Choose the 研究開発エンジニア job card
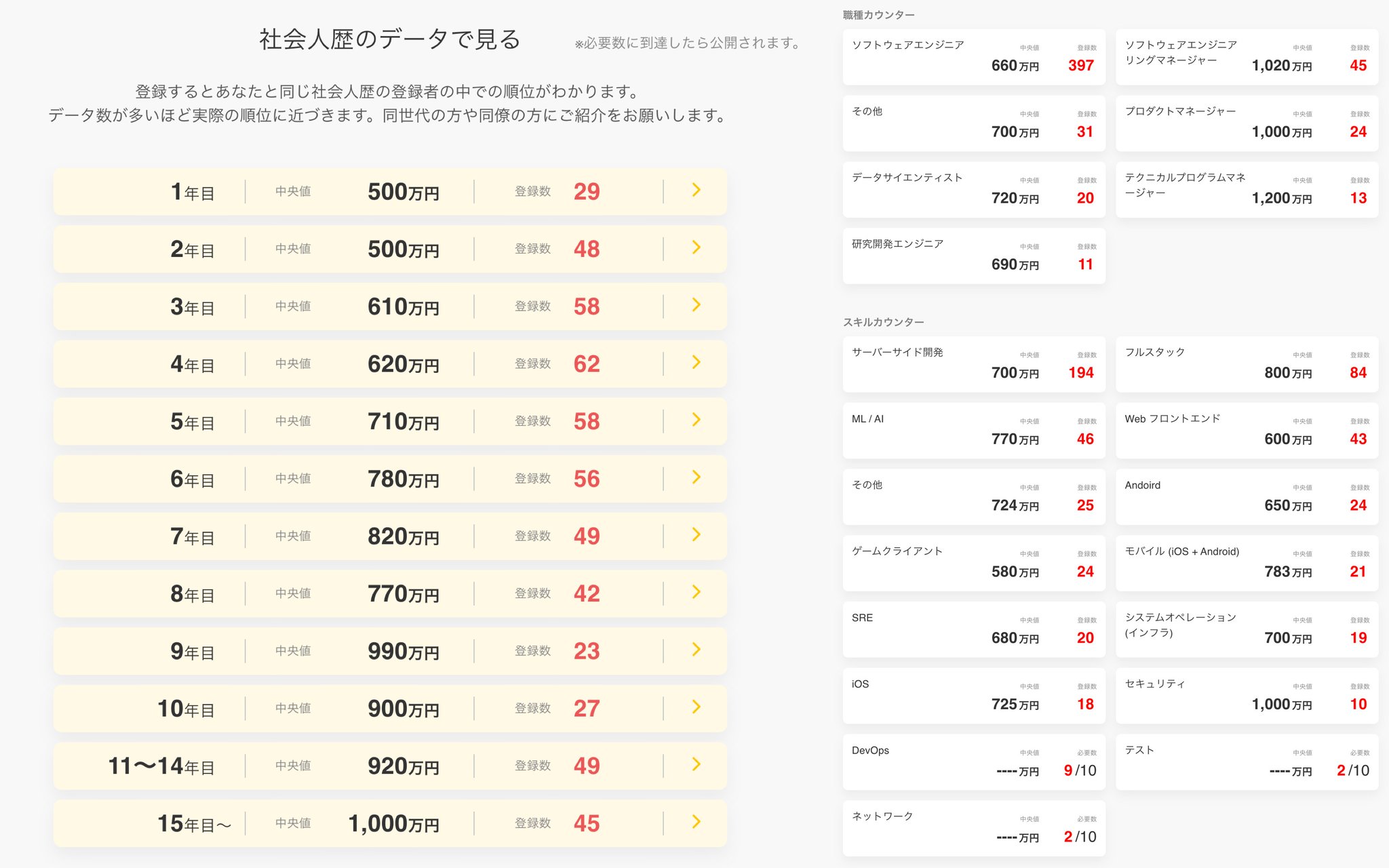This screenshot has width=1389, height=868. pyautogui.click(x=974, y=256)
